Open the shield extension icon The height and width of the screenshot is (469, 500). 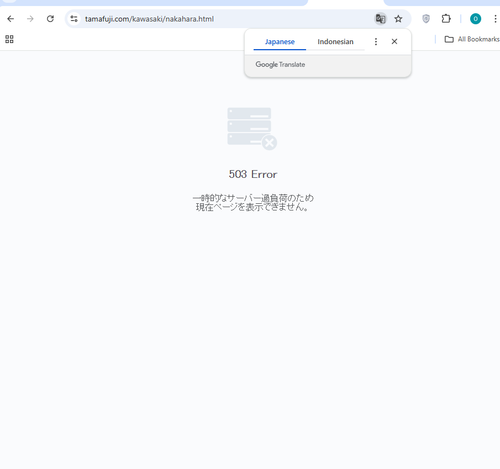426,19
